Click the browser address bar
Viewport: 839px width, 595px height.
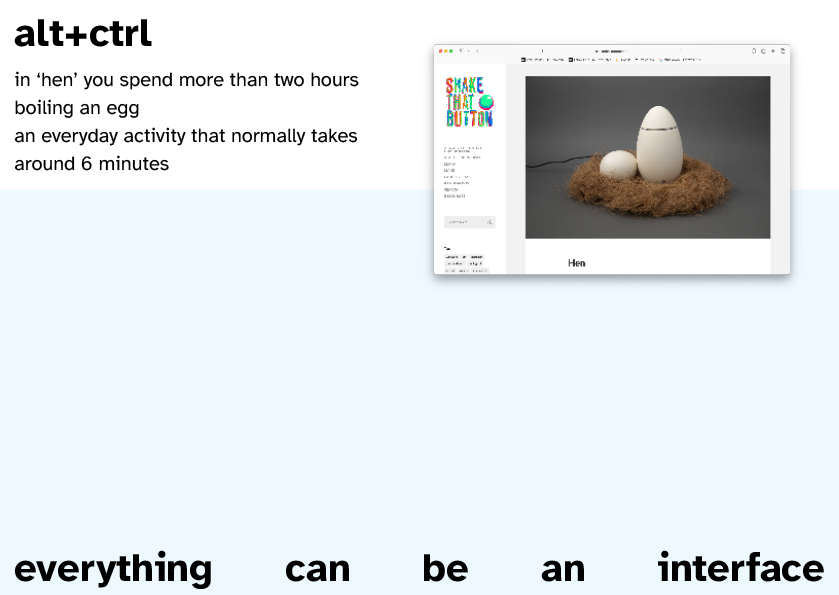(x=610, y=50)
